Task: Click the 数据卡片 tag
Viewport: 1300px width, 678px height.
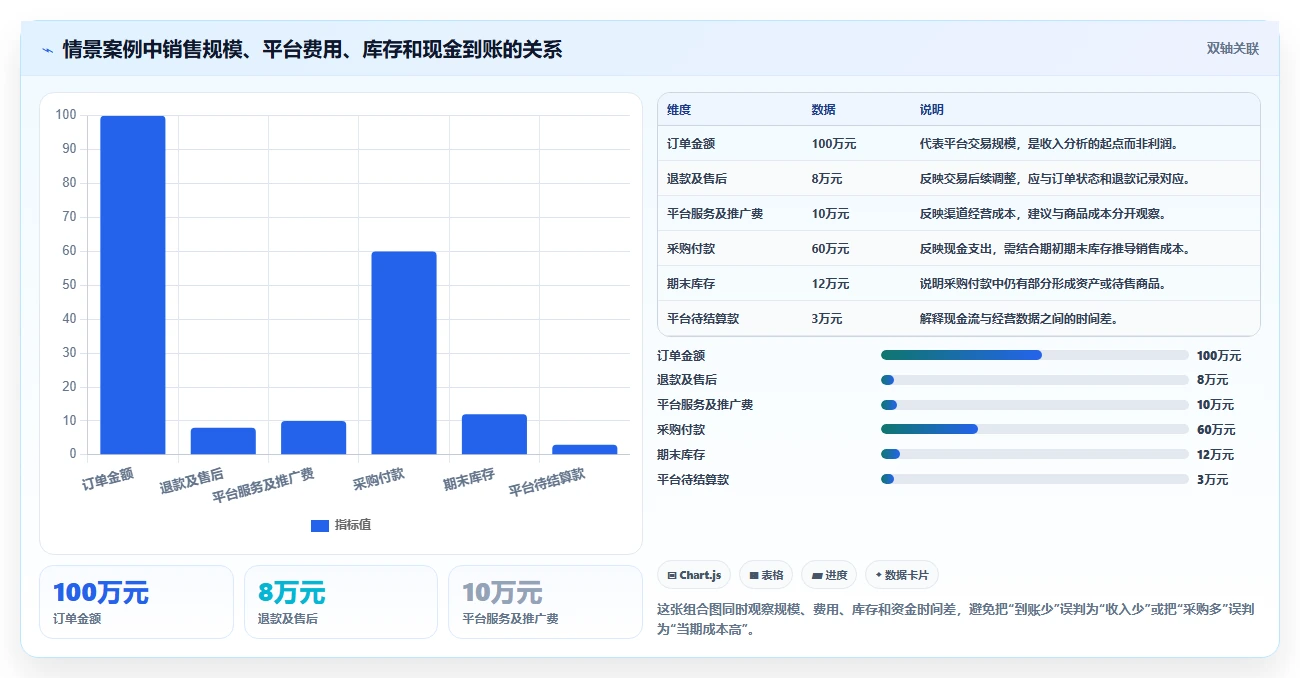Action: (x=902, y=575)
